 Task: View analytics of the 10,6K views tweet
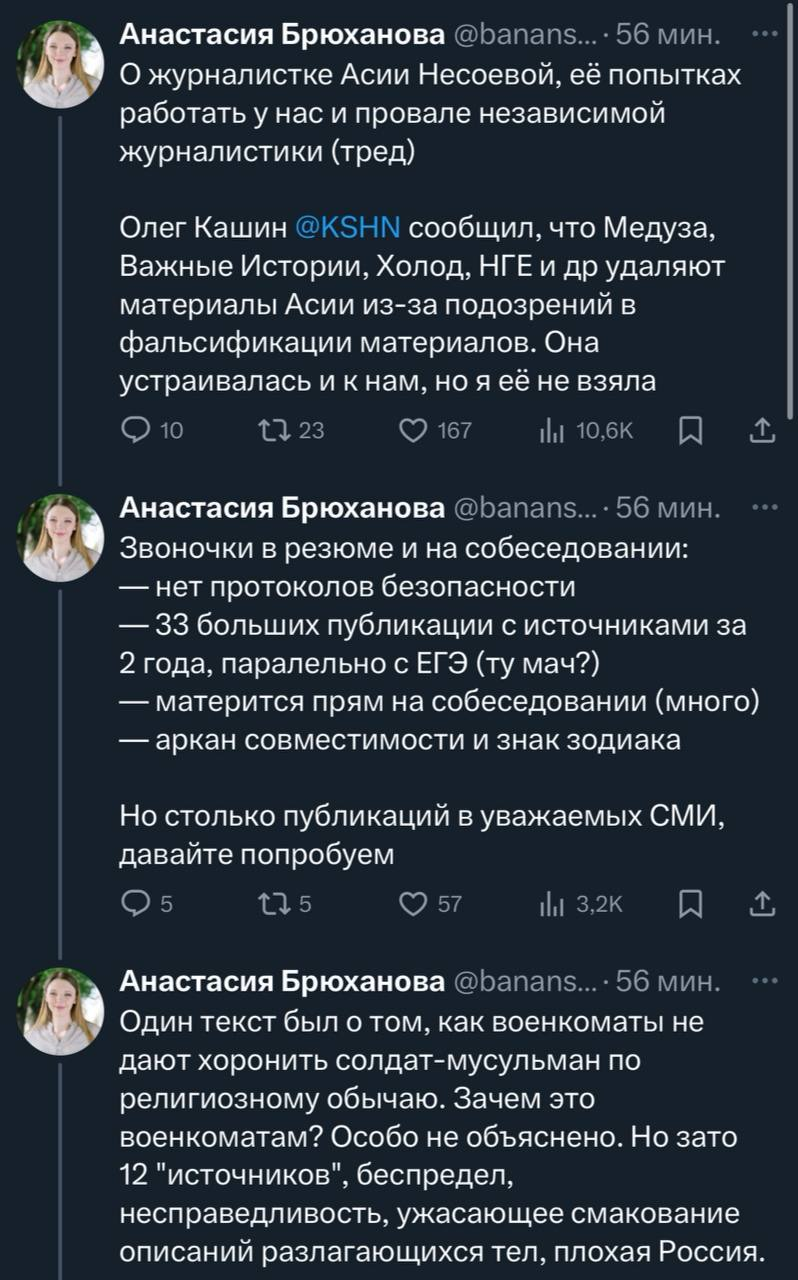tap(549, 431)
